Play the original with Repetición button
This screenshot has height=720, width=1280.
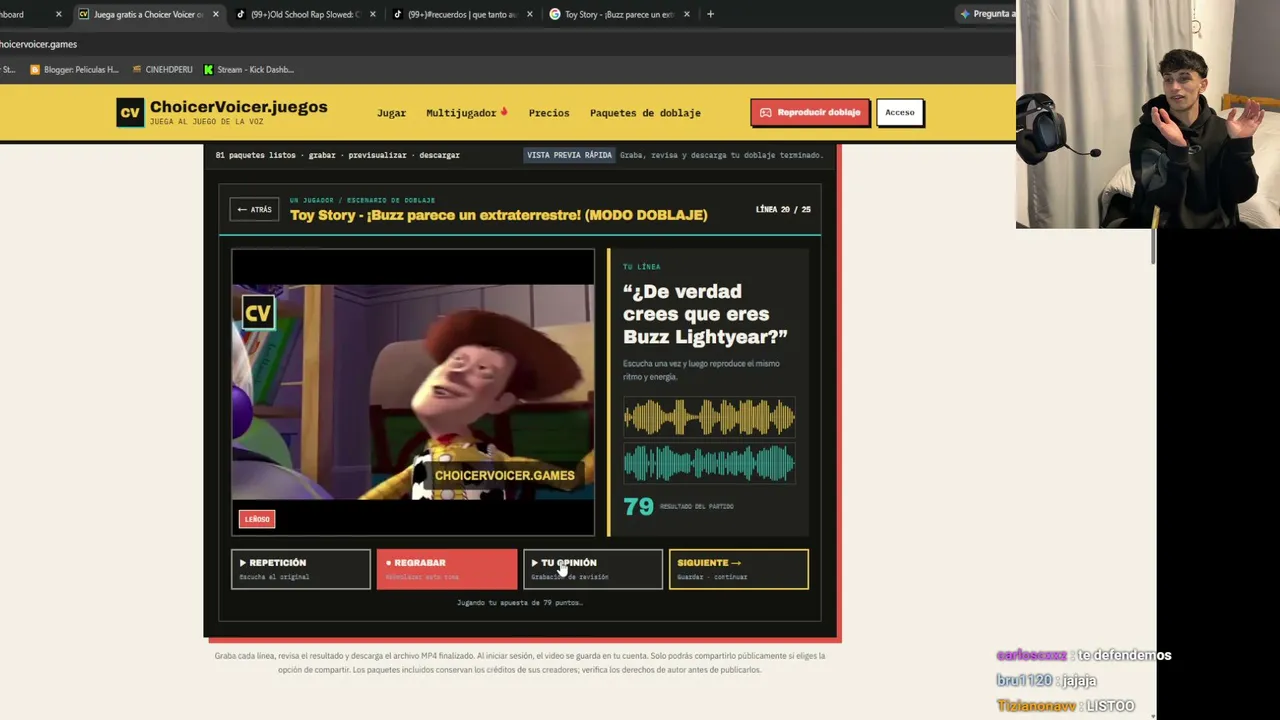301,569
